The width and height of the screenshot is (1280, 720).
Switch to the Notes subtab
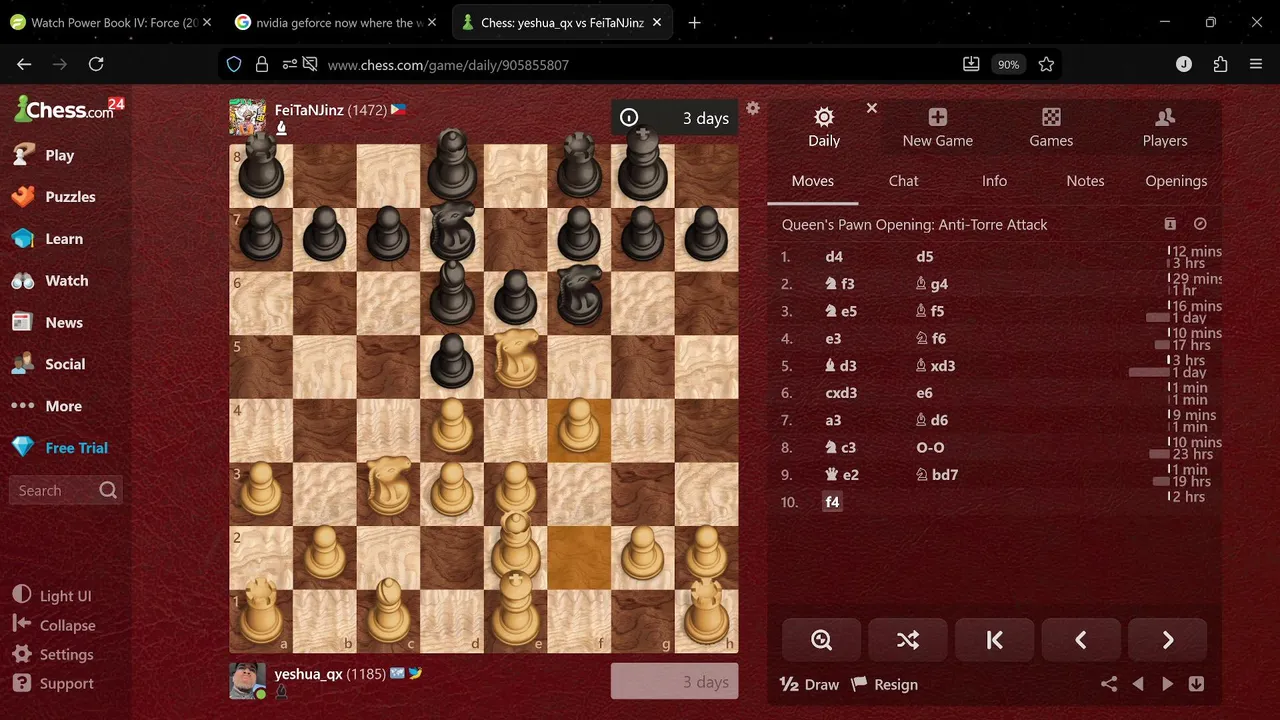click(1085, 181)
